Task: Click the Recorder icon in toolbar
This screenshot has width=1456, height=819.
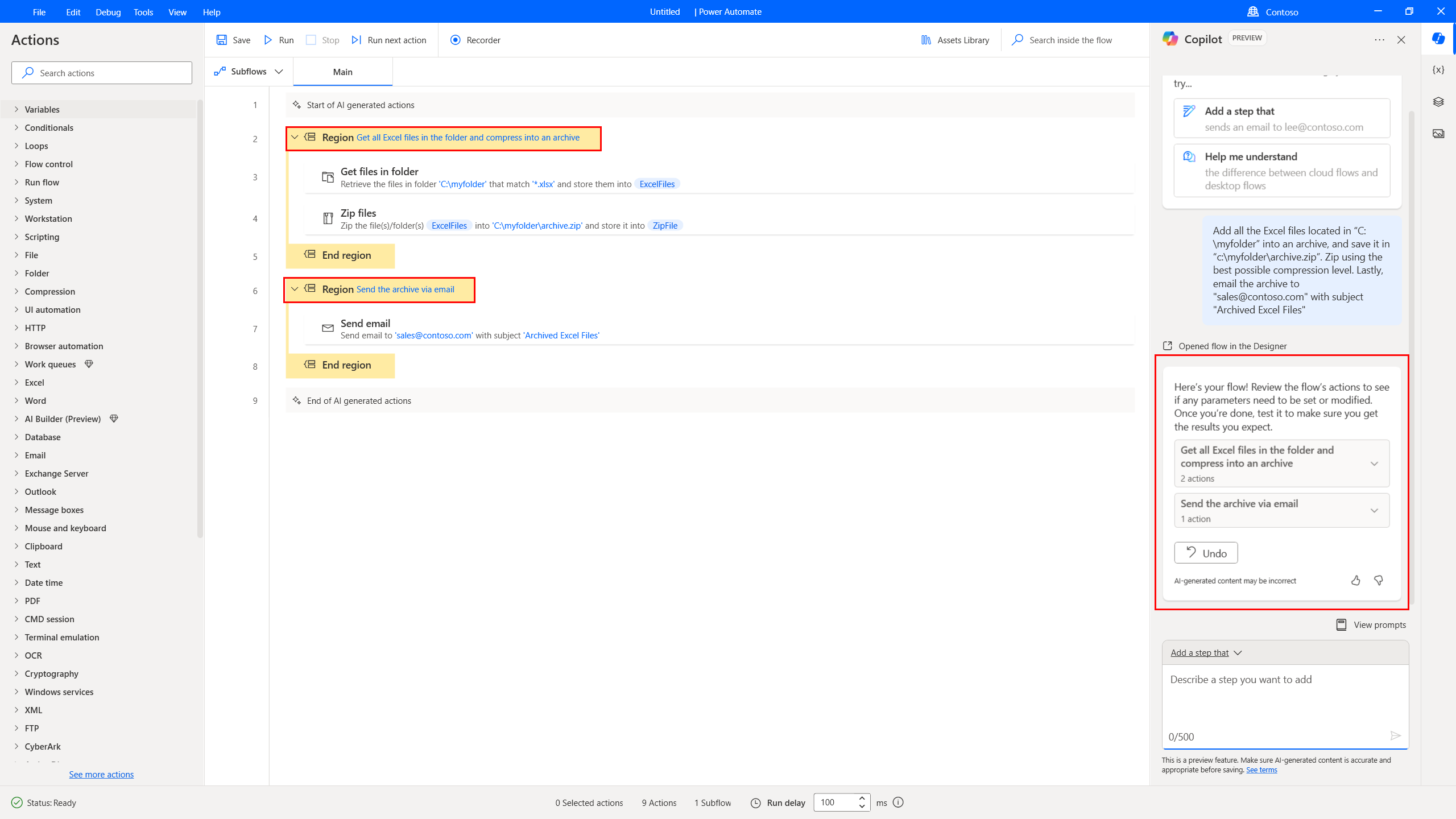Action: click(x=455, y=40)
